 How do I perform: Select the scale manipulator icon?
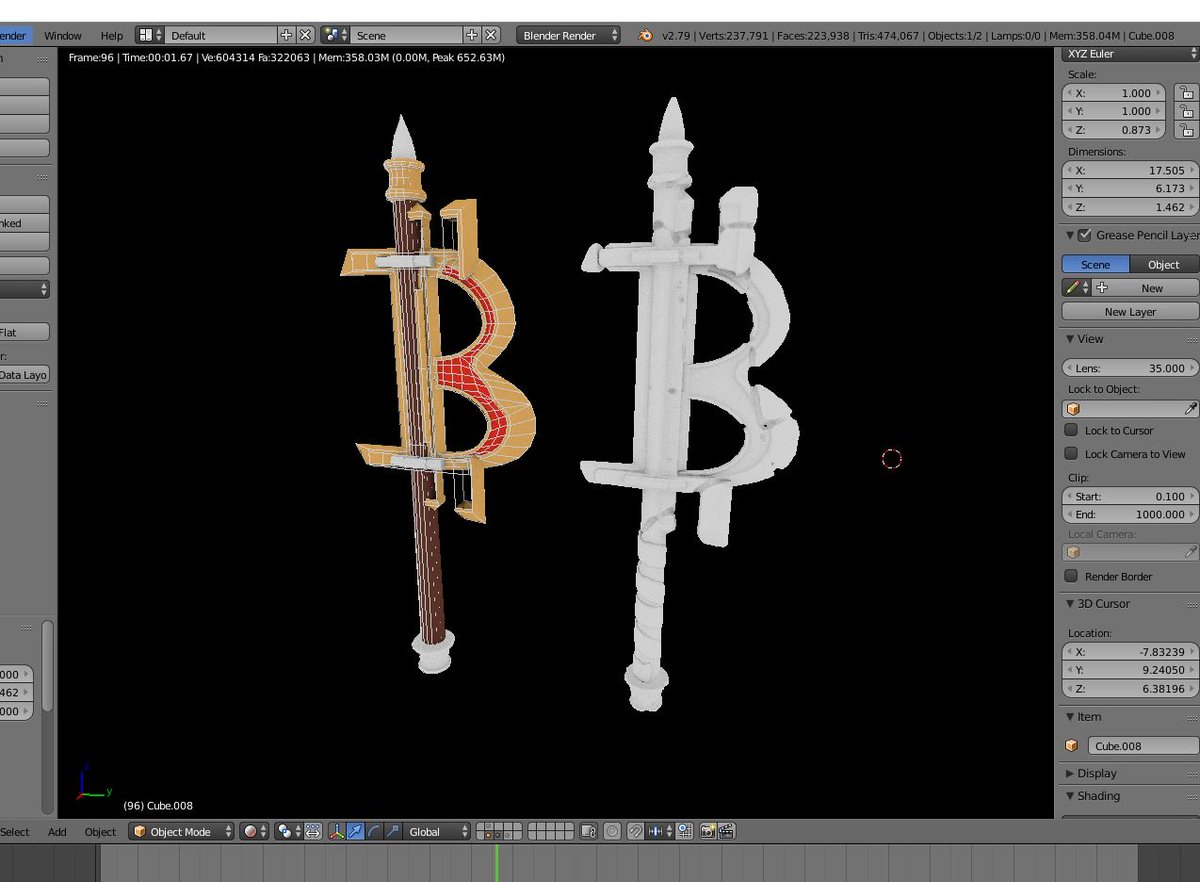pyautogui.click(x=393, y=831)
